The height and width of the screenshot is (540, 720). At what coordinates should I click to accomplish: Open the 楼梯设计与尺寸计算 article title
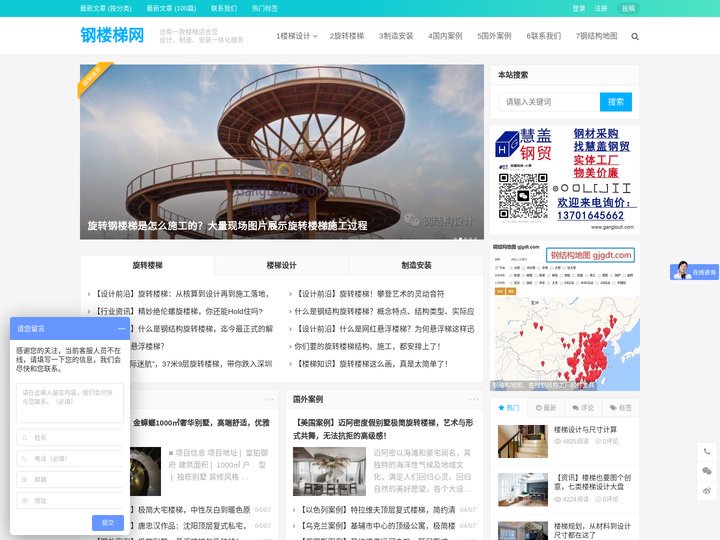pyautogui.click(x=585, y=430)
